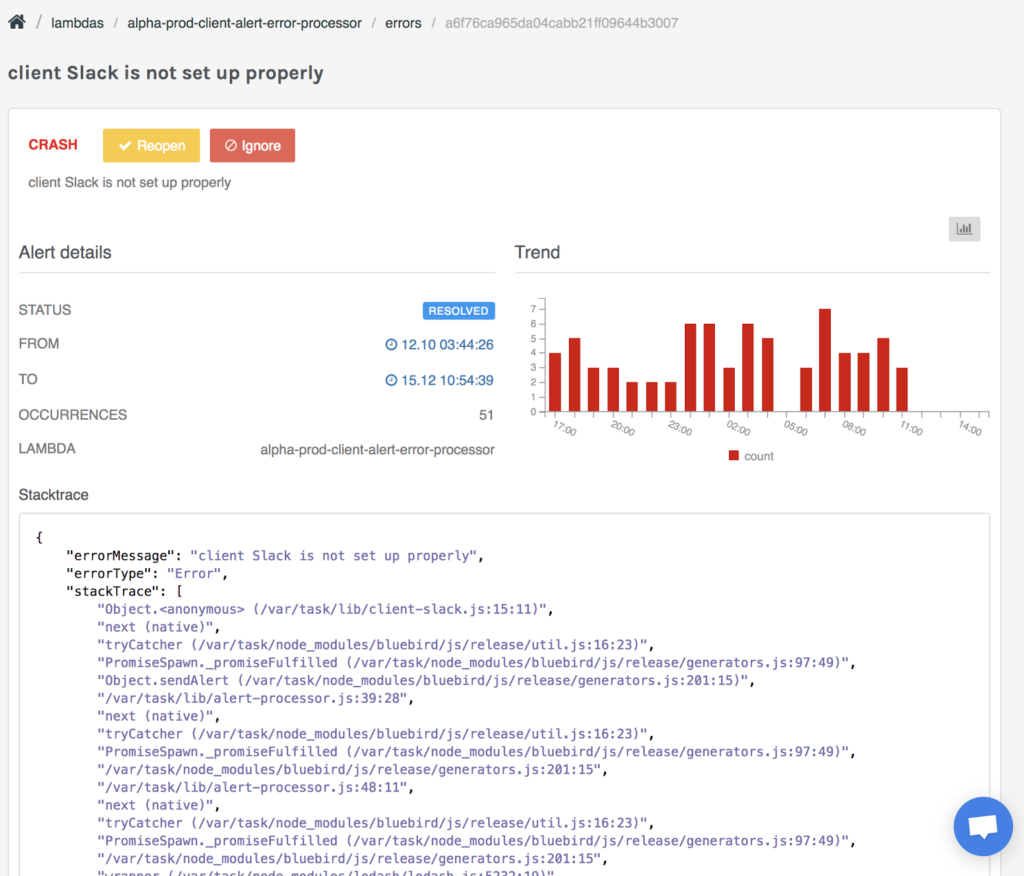Image resolution: width=1024 pixels, height=876 pixels.
Task: Toggle the RESOLVED status badge
Action: click(458, 310)
